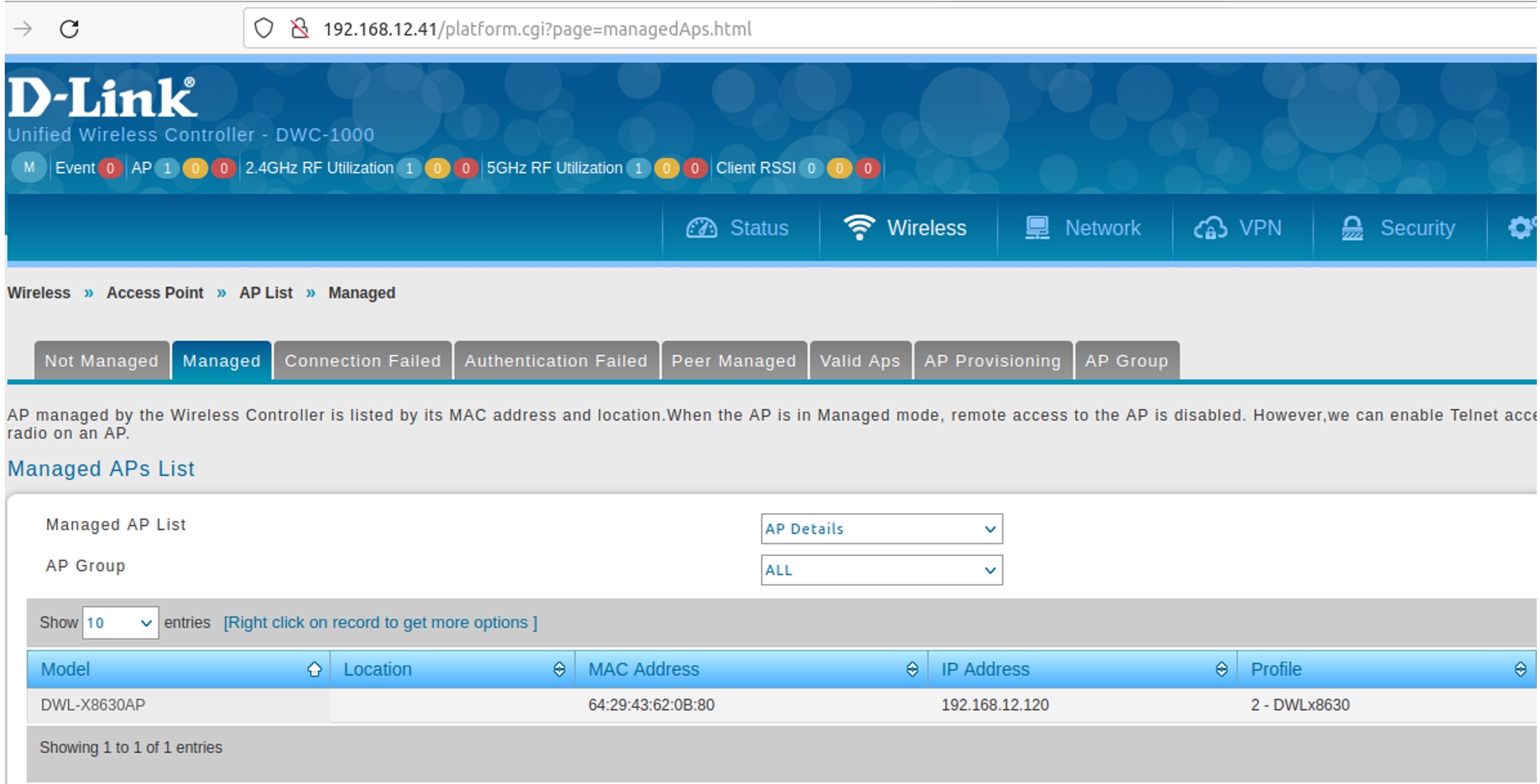
Task: Click the shield icon in address bar
Action: [x=264, y=29]
